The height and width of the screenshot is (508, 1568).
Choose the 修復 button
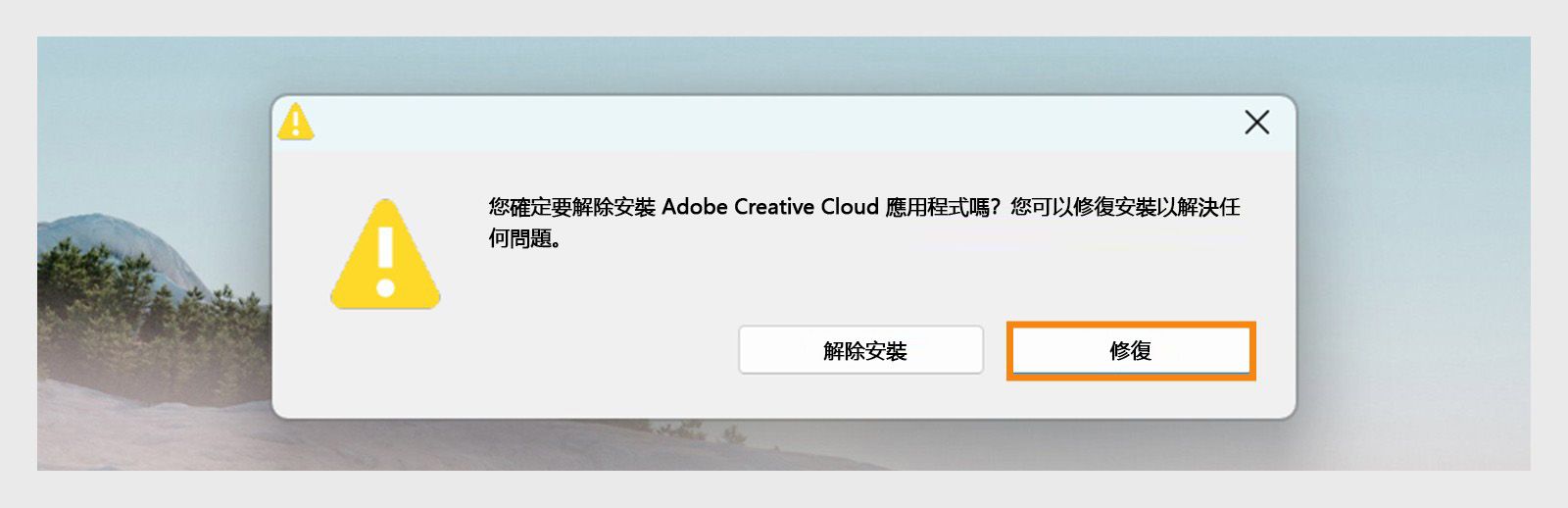click(x=1130, y=351)
